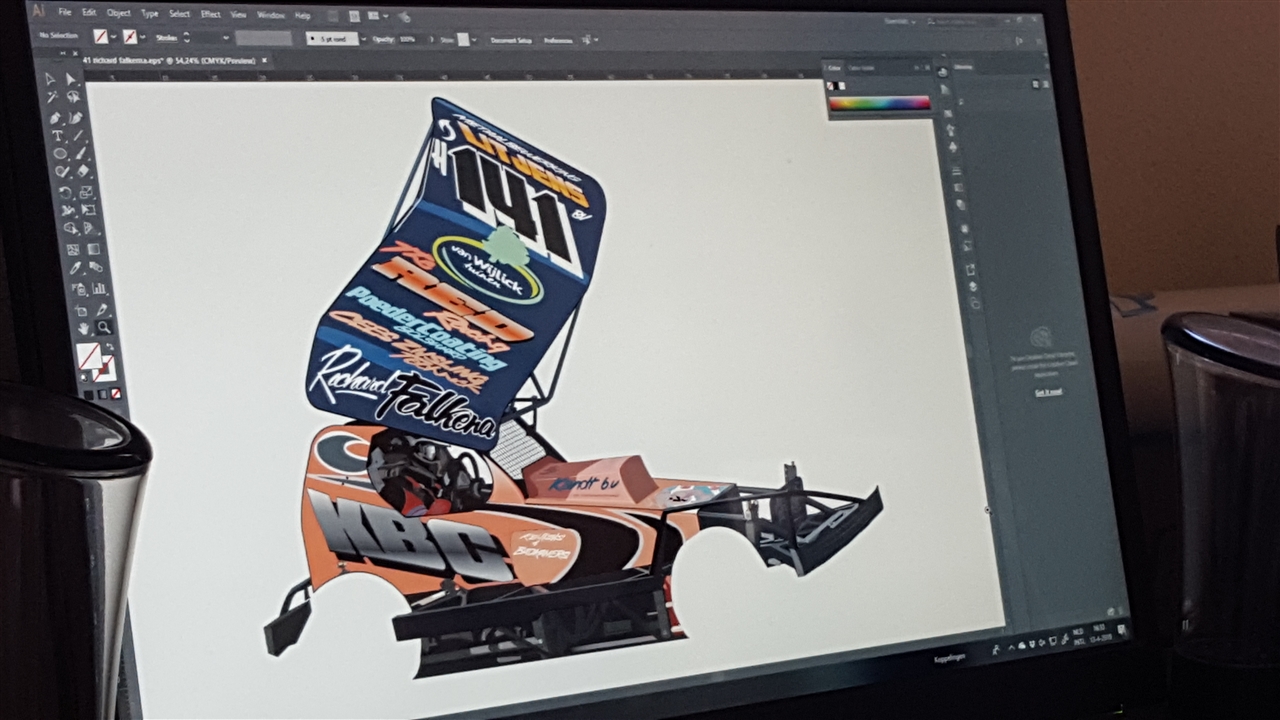Image resolution: width=1280 pixels, height=720 pixels.
Task: Open the arrange documents dropdown in menu bar
Action: click(386, 16)
